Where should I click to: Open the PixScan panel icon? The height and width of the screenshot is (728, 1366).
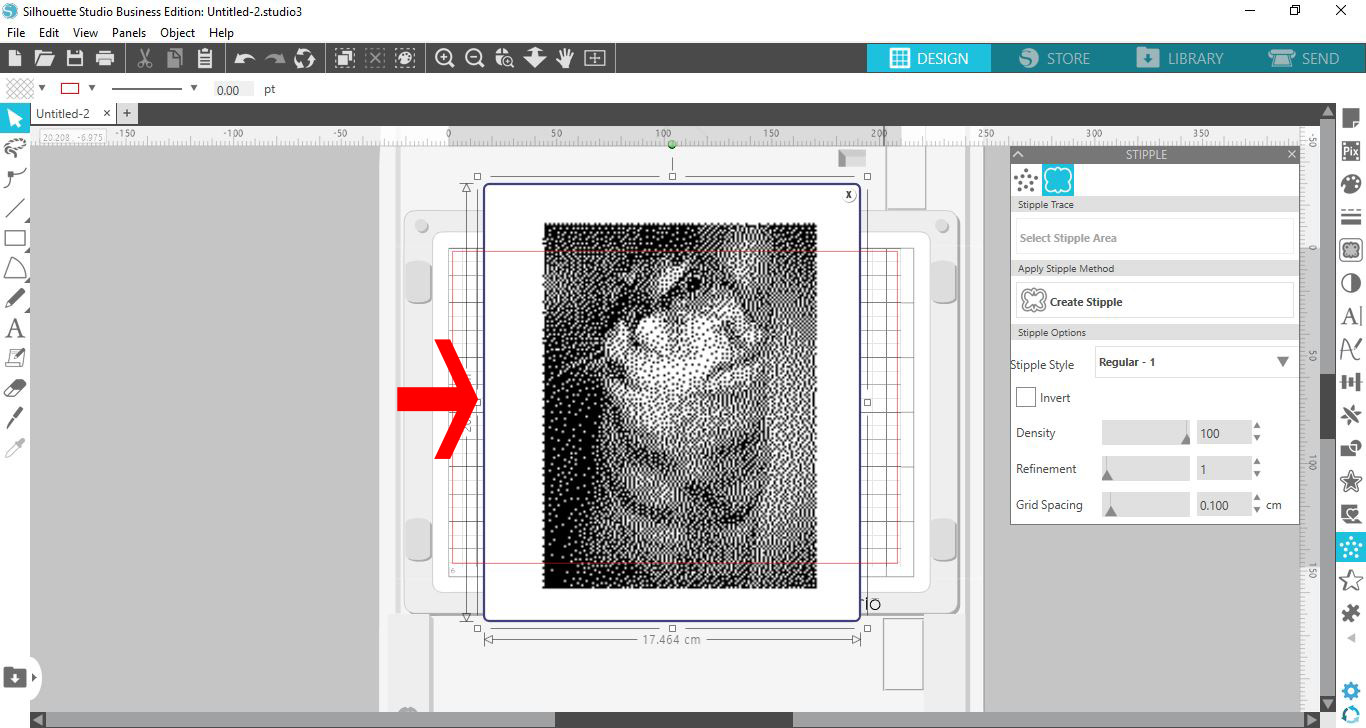tap(1351, 151)
